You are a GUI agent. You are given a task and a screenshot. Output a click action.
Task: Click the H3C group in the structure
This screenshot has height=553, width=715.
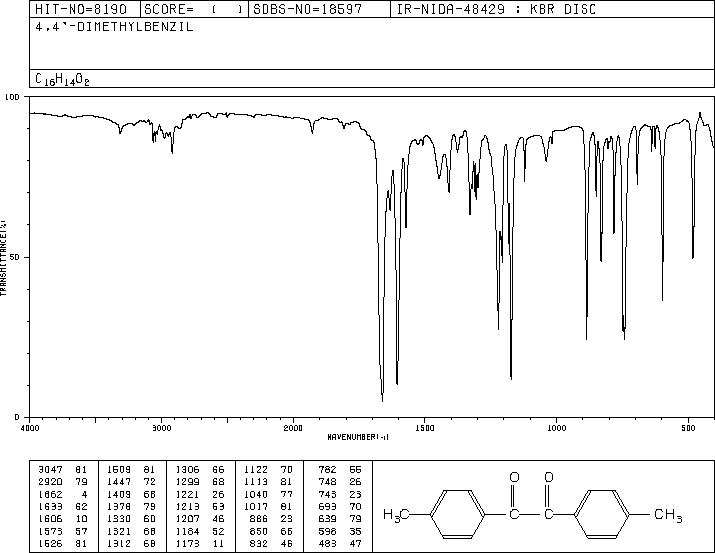click(x=396, y=515)
